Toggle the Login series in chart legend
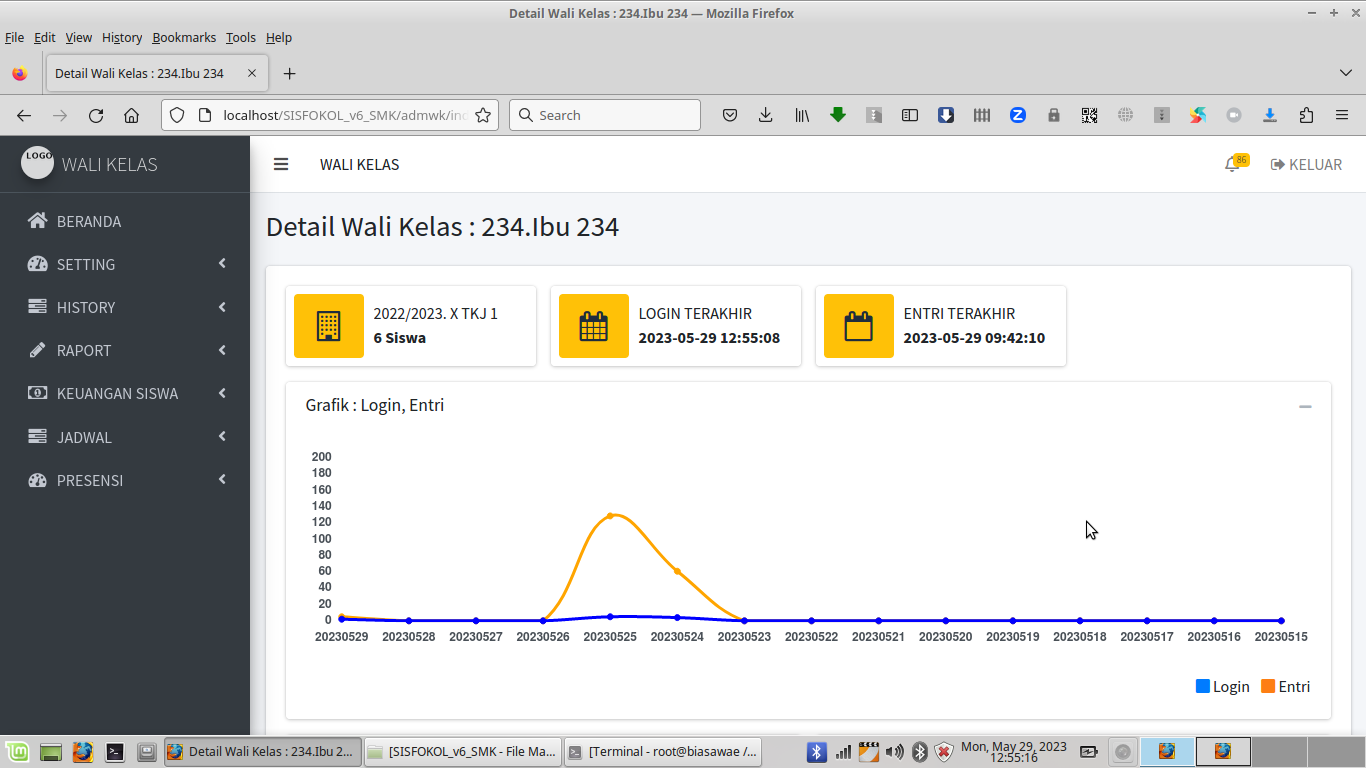The height and width of the screenshot is (768, 1366). coord(1223,687)
